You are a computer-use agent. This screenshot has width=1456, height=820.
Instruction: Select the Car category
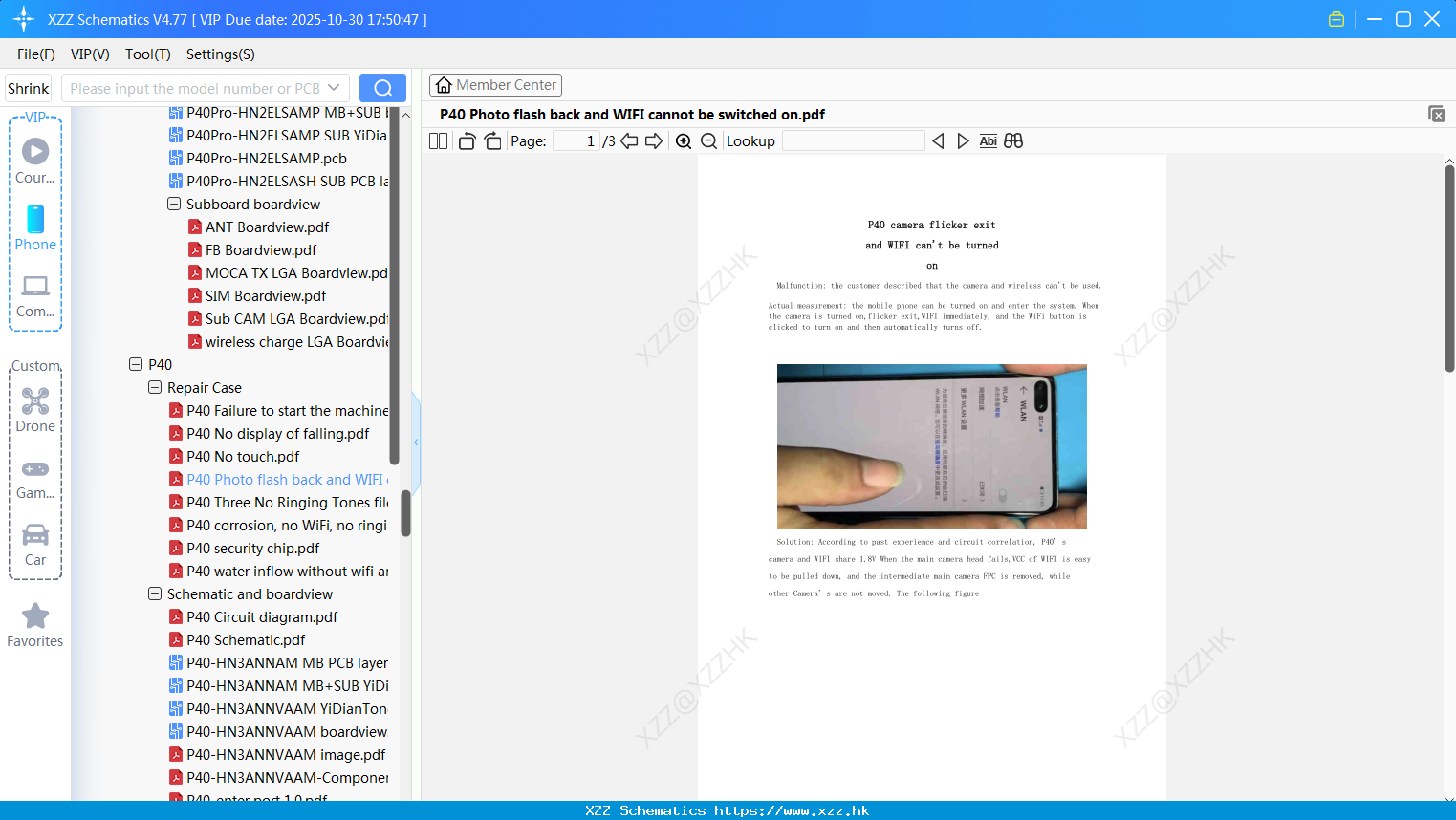[35, 545]
